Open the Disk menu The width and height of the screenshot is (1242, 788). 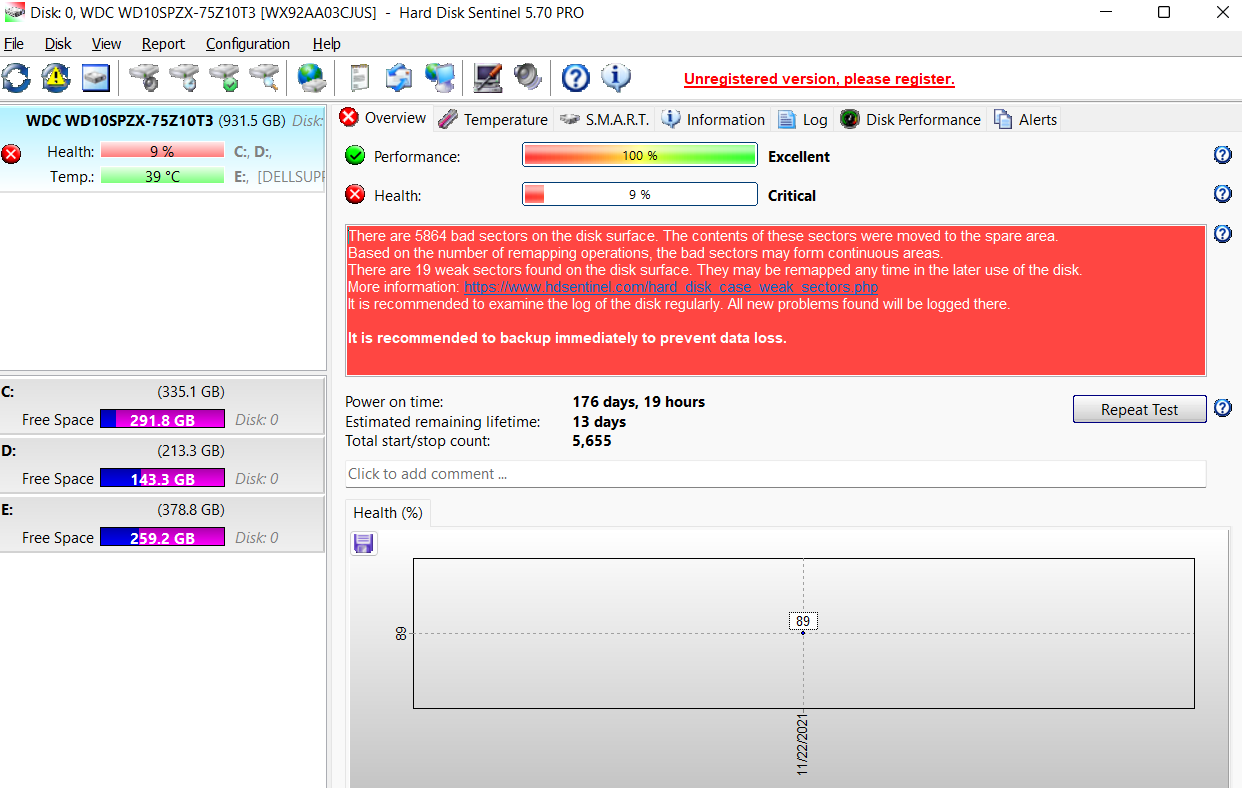pyautogui.click(x=58, y=44)
